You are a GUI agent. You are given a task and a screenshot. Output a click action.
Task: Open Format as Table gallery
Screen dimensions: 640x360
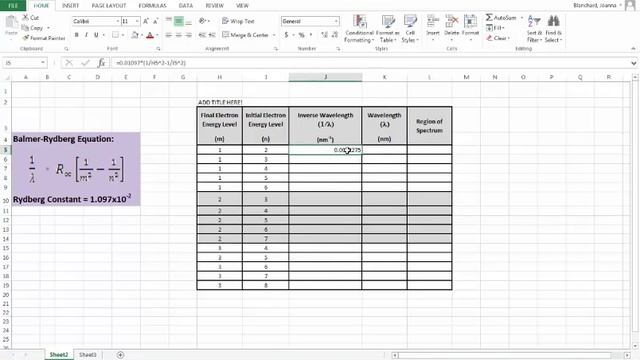(x=387, y=29)
